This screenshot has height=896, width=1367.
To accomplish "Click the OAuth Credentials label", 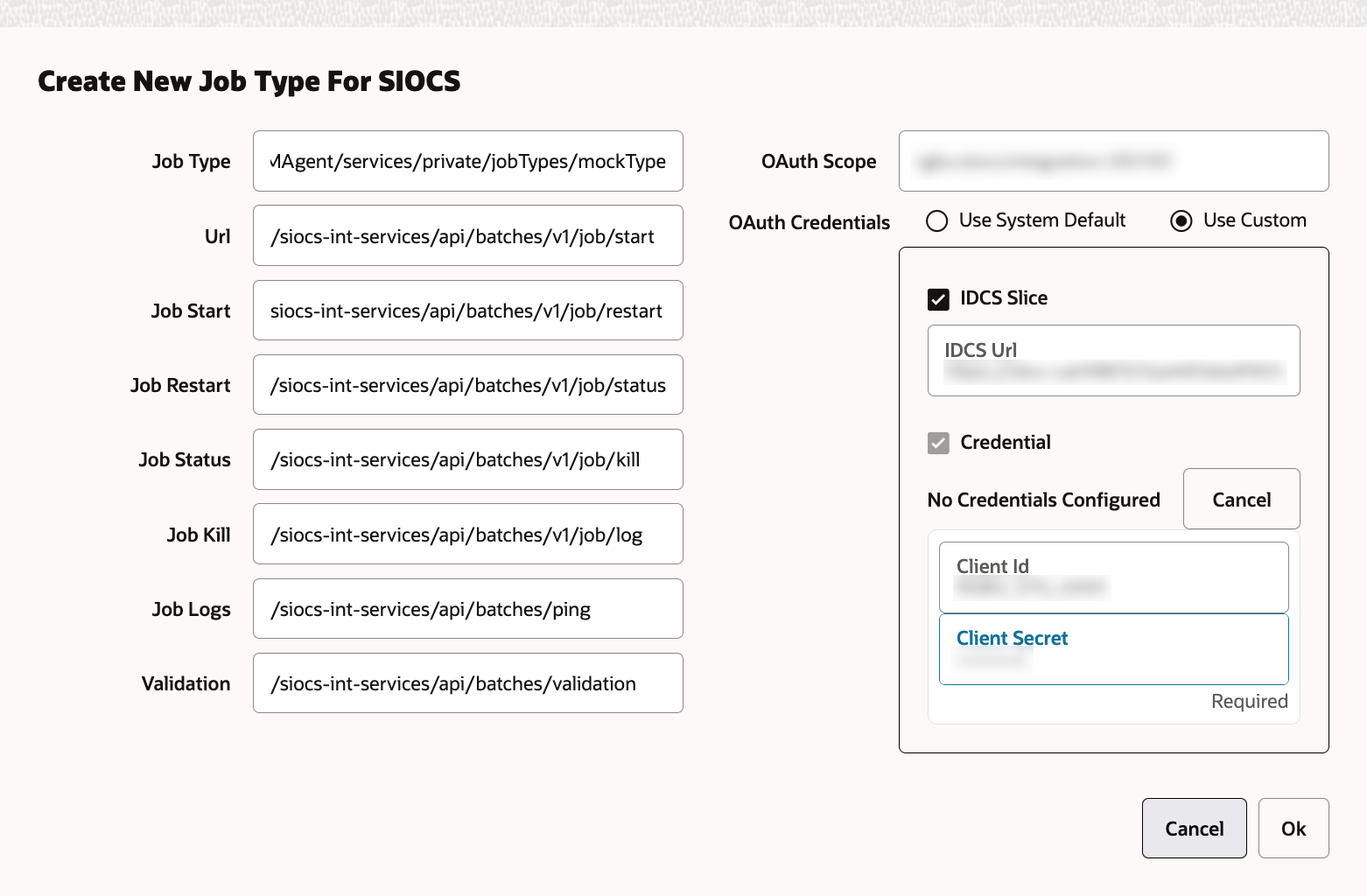I will tap(810, 222).
